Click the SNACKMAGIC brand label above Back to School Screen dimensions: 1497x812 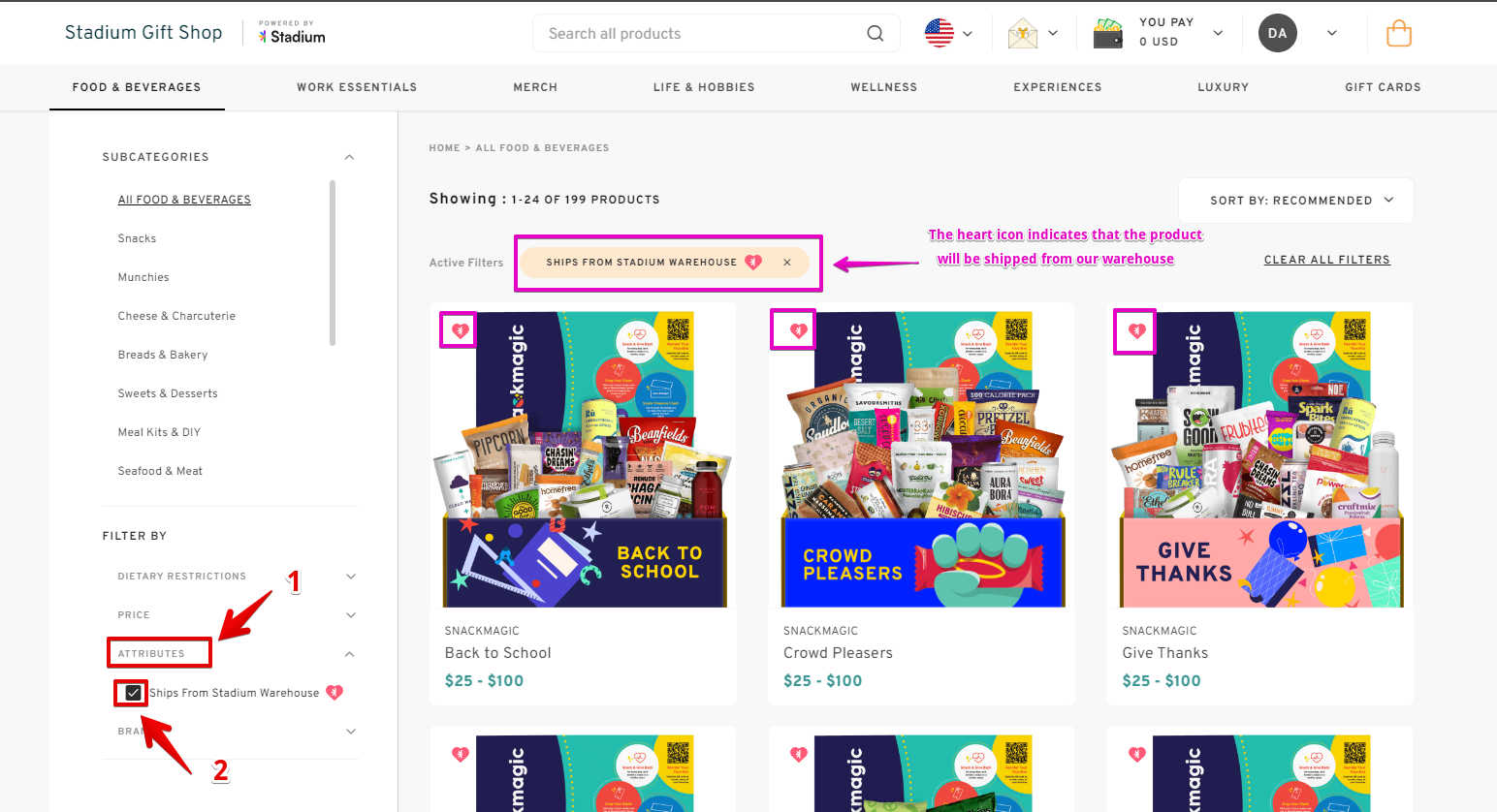(482, 631)
